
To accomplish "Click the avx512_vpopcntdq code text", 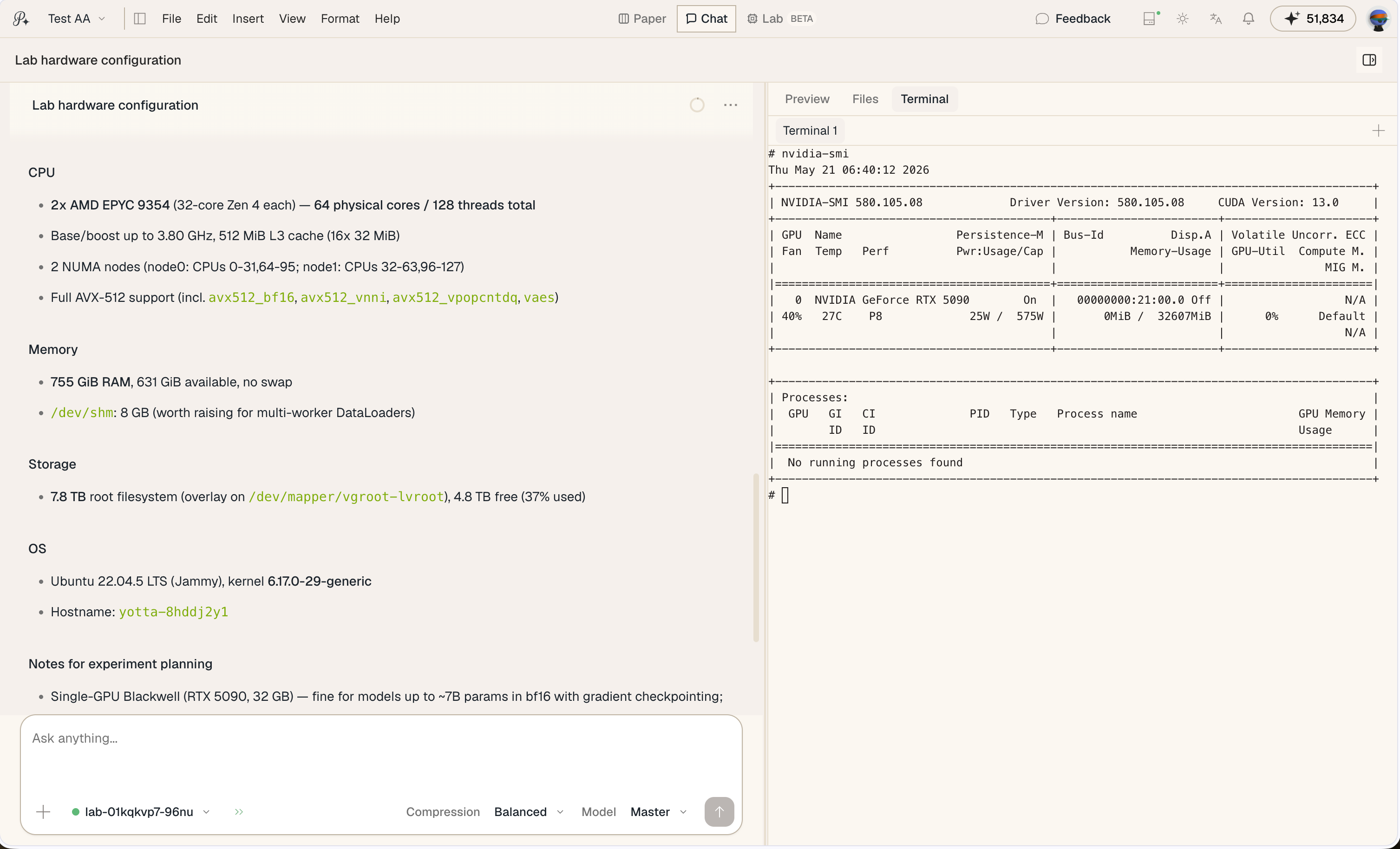I will [x=455, y=298].
